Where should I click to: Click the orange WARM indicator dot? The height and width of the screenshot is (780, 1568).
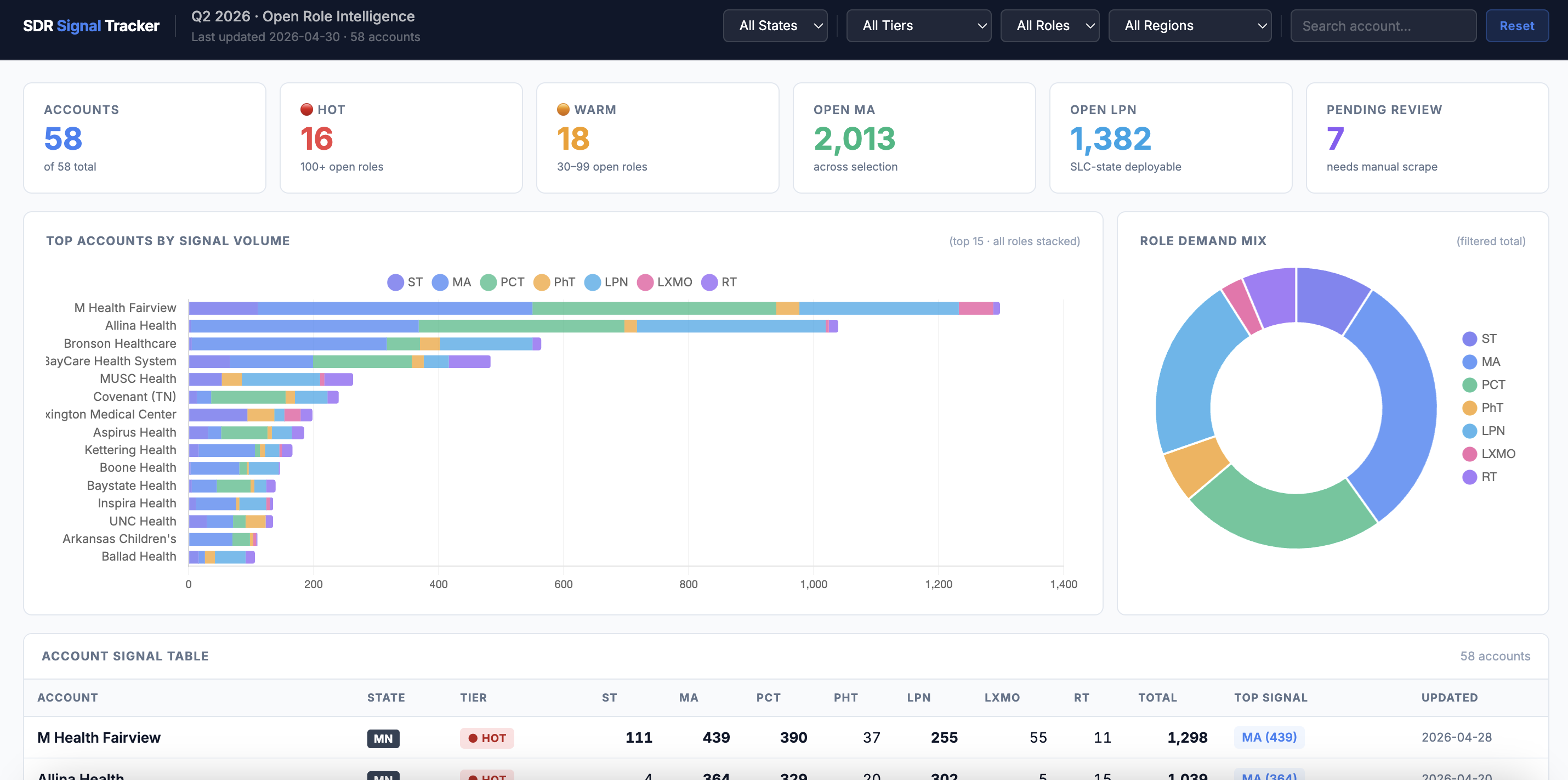pyautogui.click(x=563, y=110)
